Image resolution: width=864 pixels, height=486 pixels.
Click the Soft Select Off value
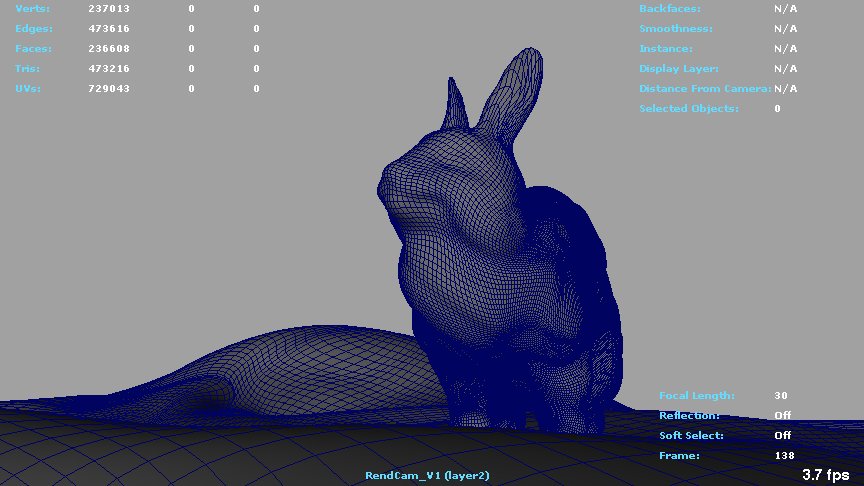782,435
